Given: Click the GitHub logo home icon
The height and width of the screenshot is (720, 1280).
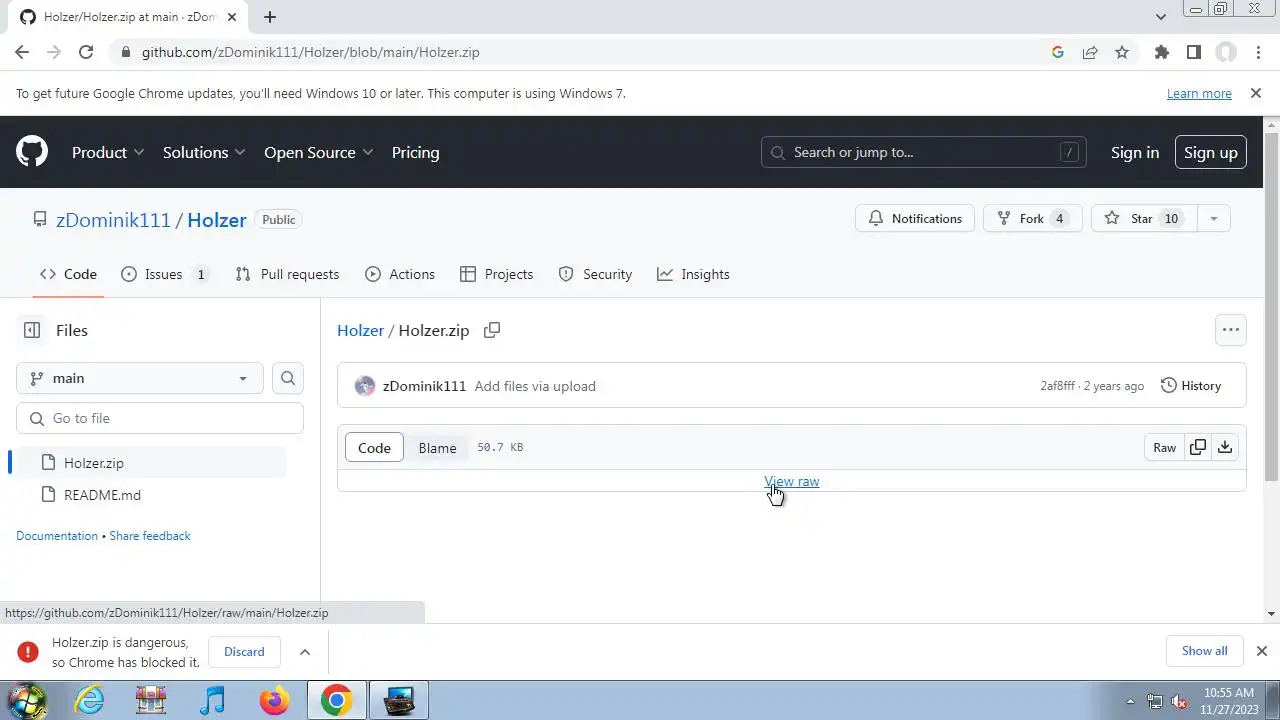Looking at the screenshot, I should click(x=32, y=152).
